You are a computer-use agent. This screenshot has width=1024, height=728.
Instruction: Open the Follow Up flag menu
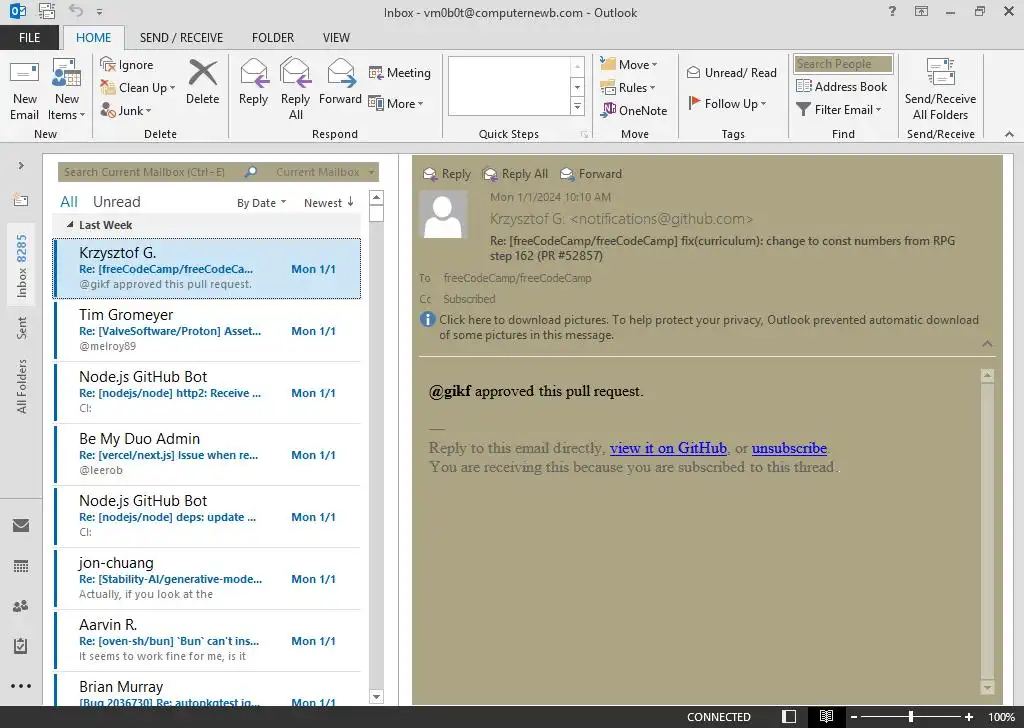point(727,103)
